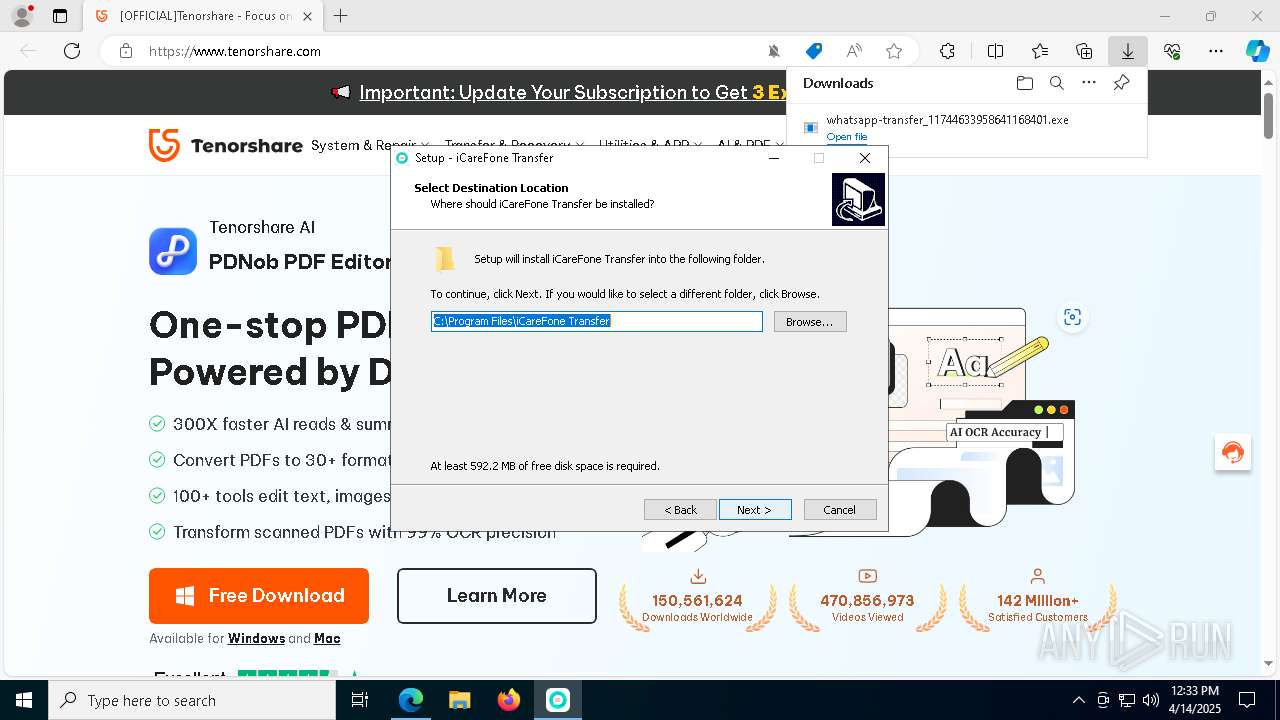
Task: Open the Copilot sidebar icon
Action: pyautogui.click(x=1257, y=51)
